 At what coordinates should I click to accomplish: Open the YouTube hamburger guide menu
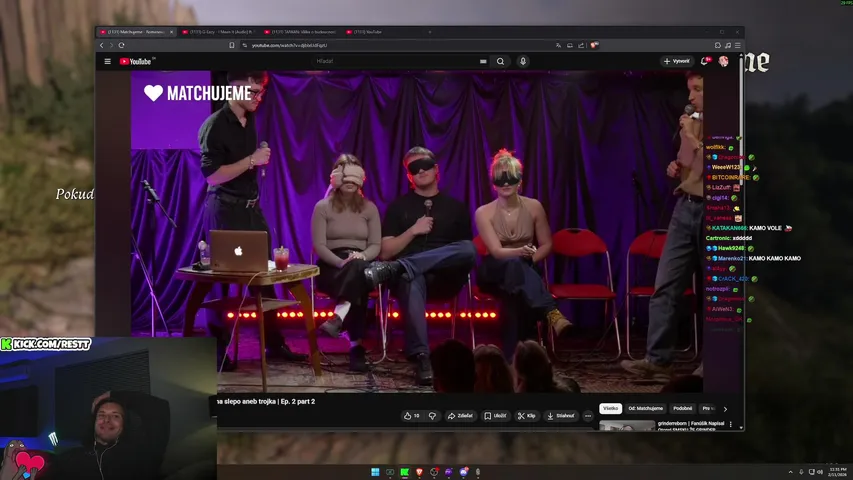(108, 61)
